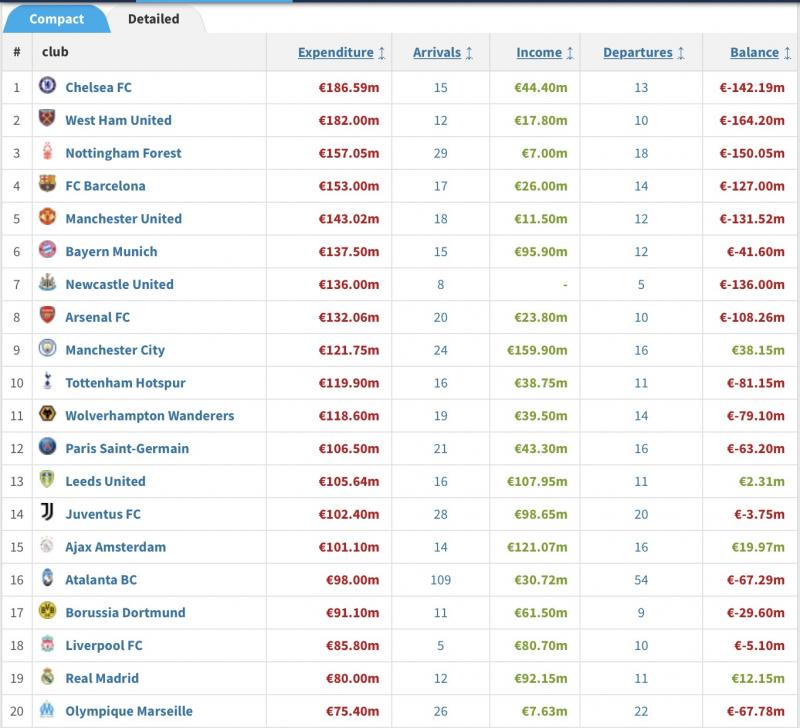The image size is (800, 728).
Task: Open the Leeds United club link
Action: (x=106, y=481)
